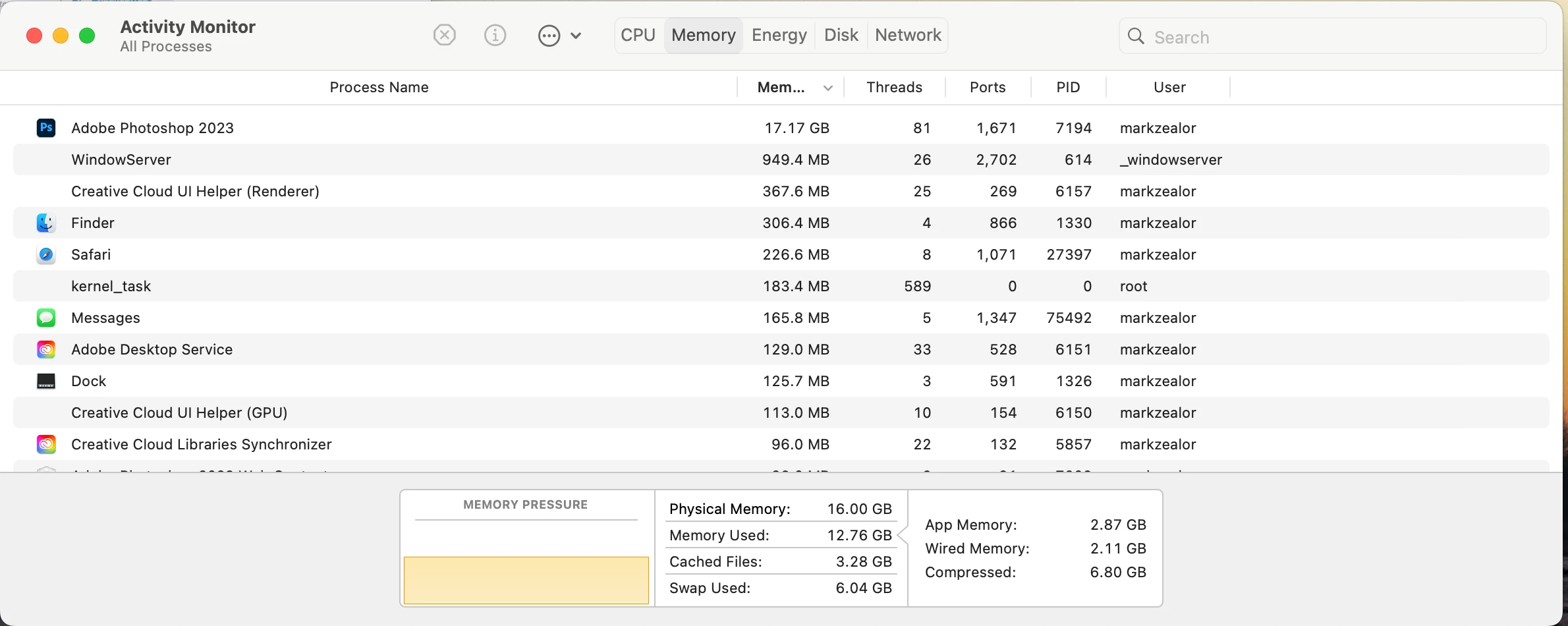
Task: Select the WindowServer process
Action: (121, 159)
